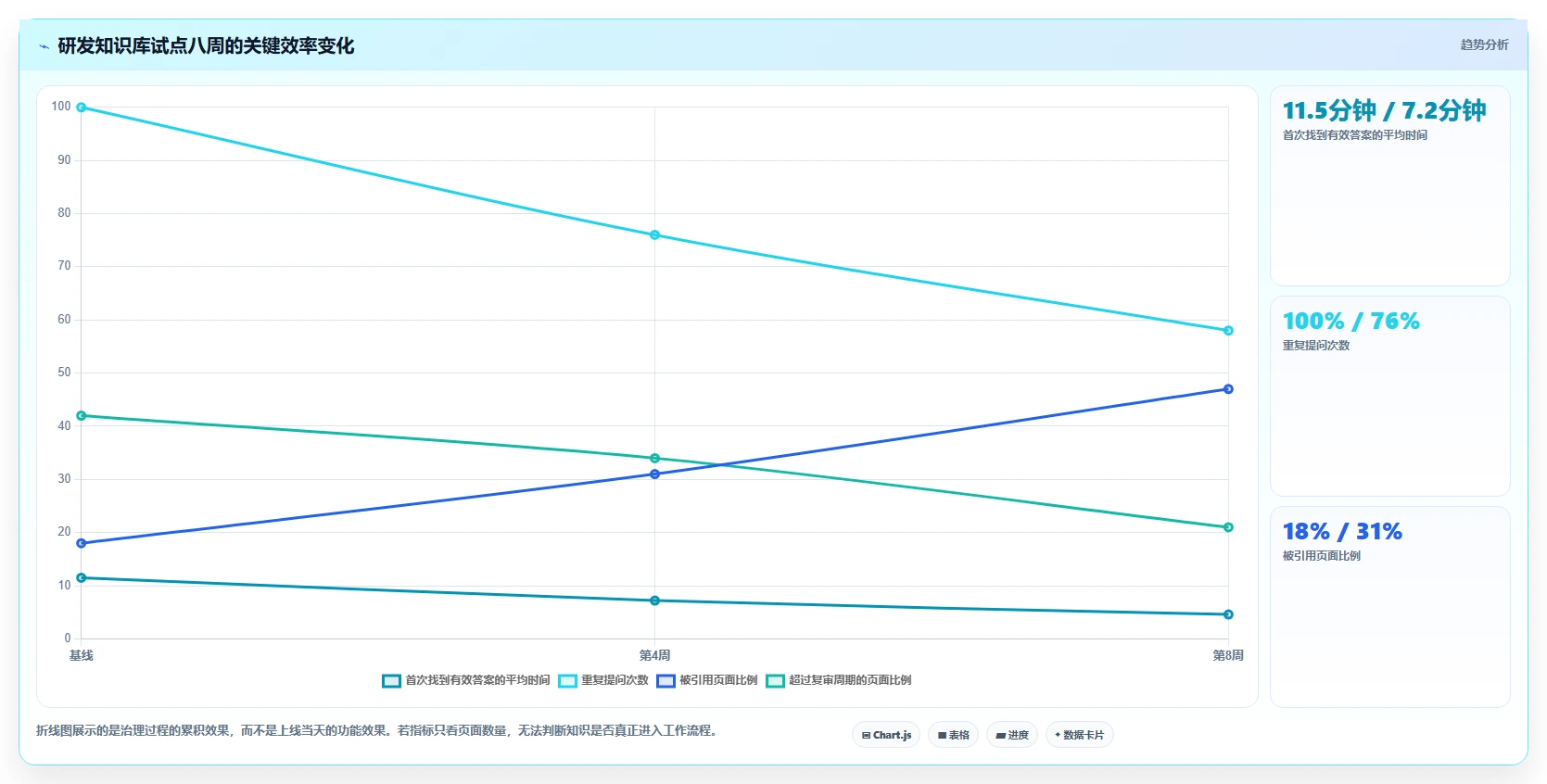Image resolution: width=1547 pixels, height=784 pixels.
Task: Click the 表格 chip
Action: (x=953, y=735)
